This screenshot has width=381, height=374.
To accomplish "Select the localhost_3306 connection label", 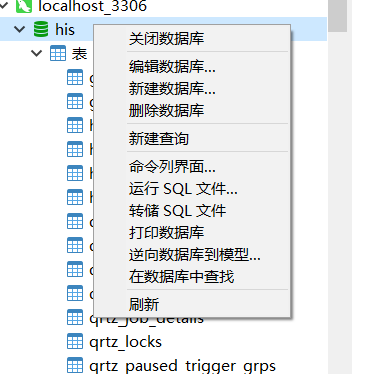I will click(92, 6).
